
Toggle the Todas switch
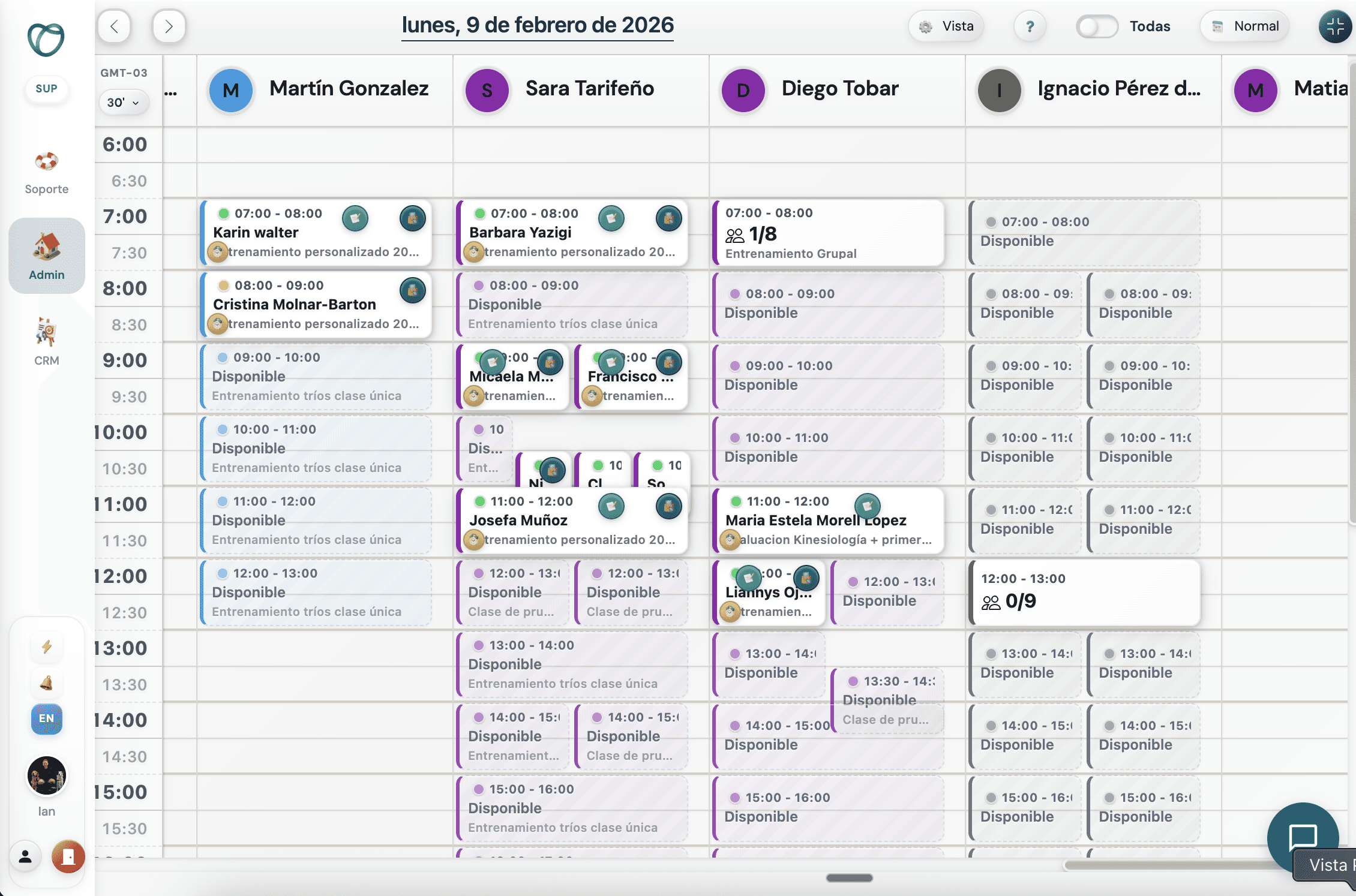(1096, 26)
